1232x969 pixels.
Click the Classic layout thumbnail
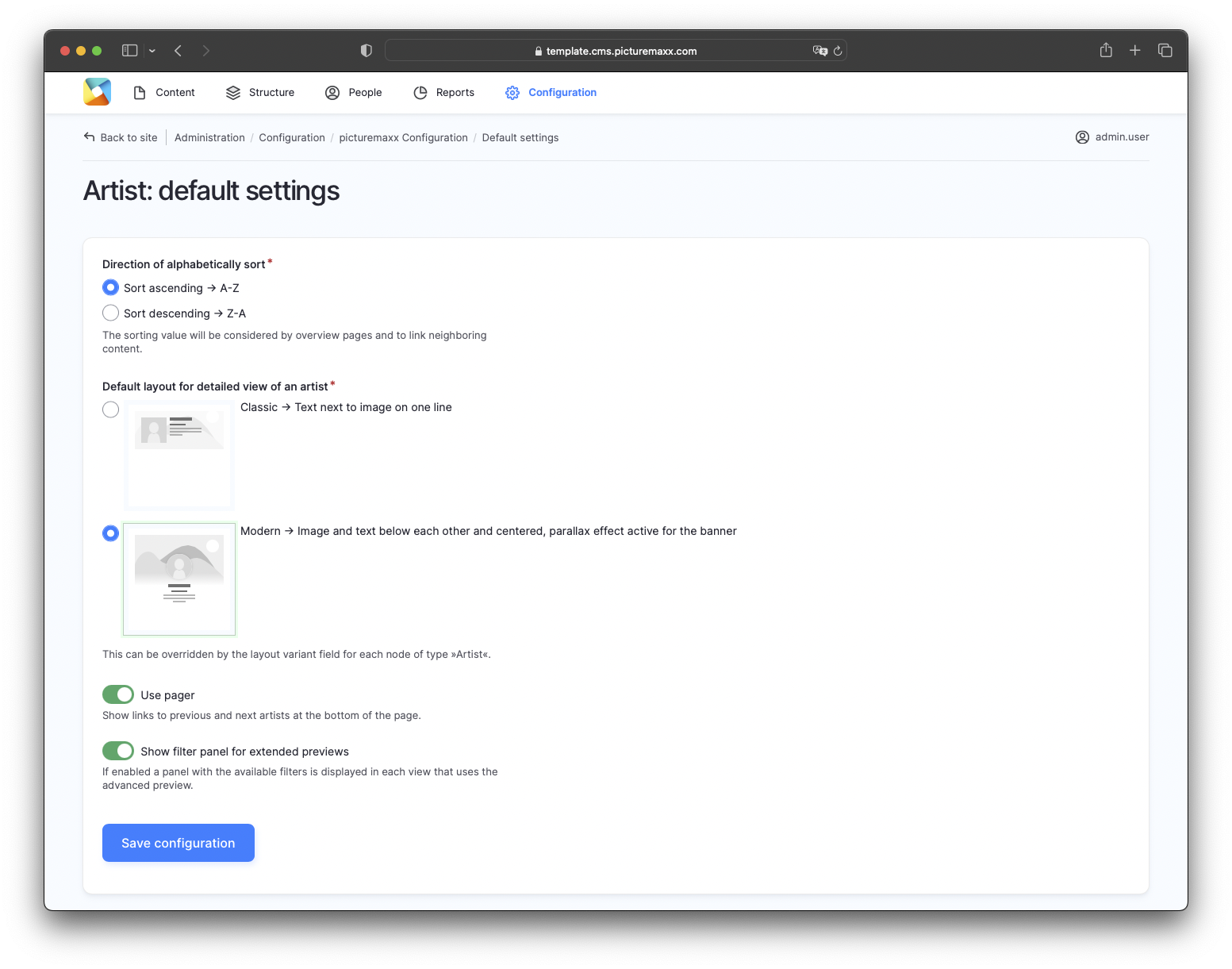[179, 454]
